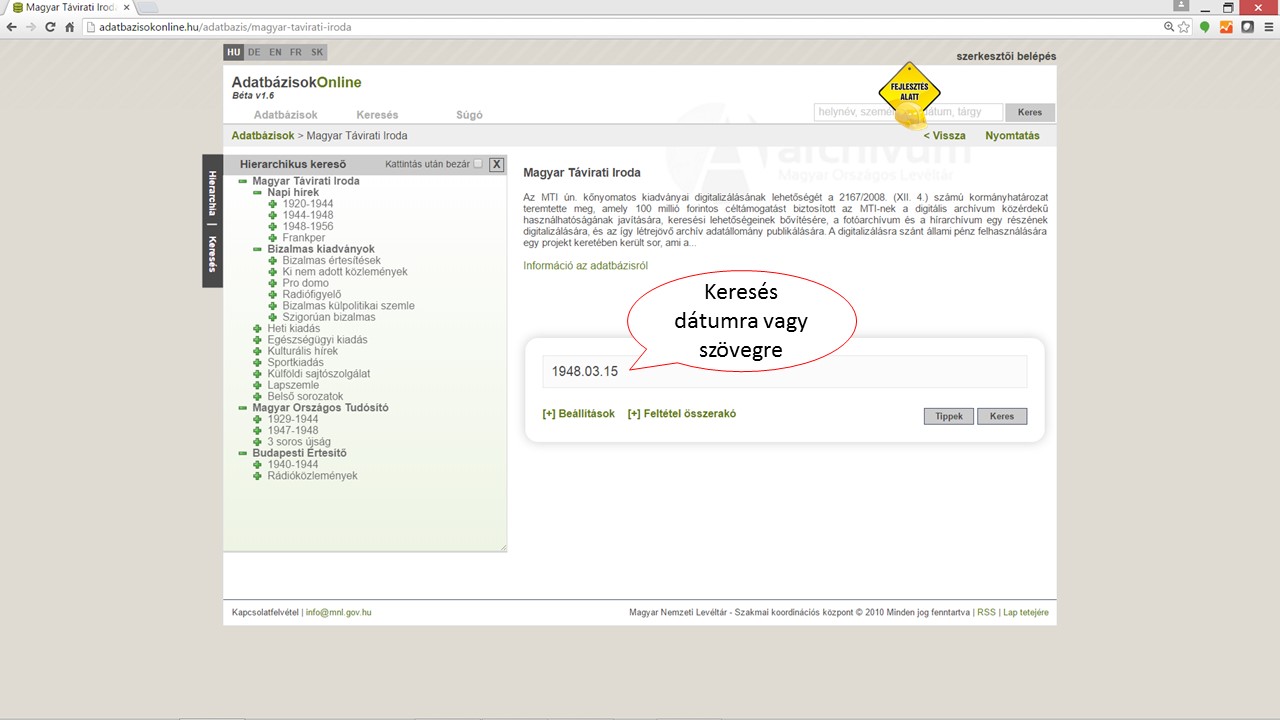
Task: Open the Súgó menu
Action: click(x=469, y=115)
